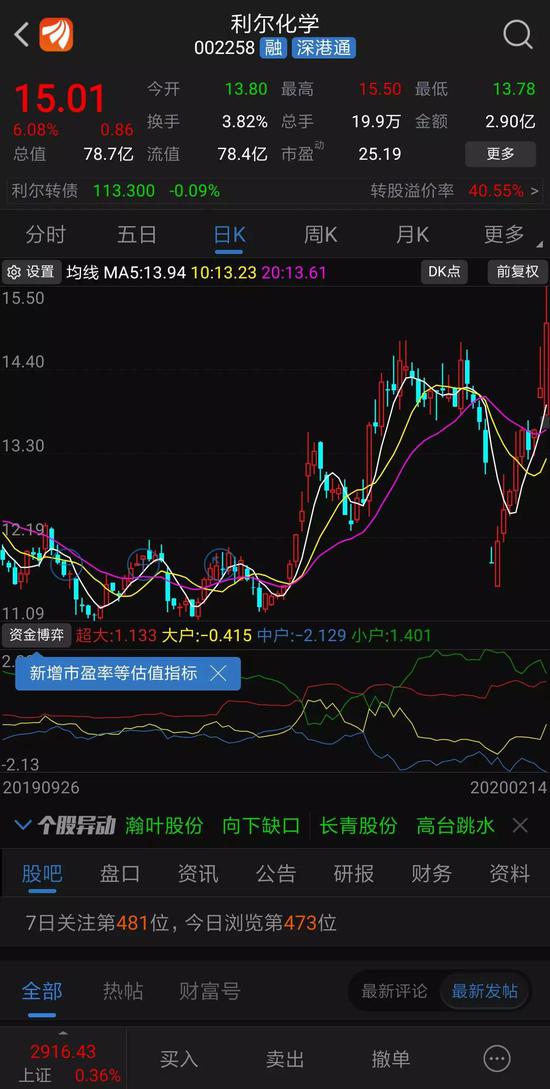This screenshot has height=1089, width=550.
Task: Open the 前复权 adjustment dropdown
Action: point(517,272)
